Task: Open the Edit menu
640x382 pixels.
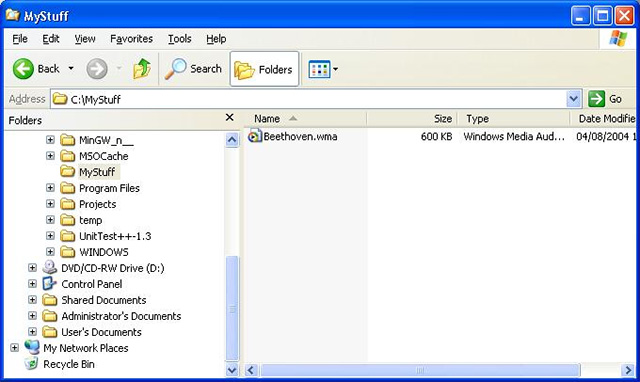Action: [51, 39]
